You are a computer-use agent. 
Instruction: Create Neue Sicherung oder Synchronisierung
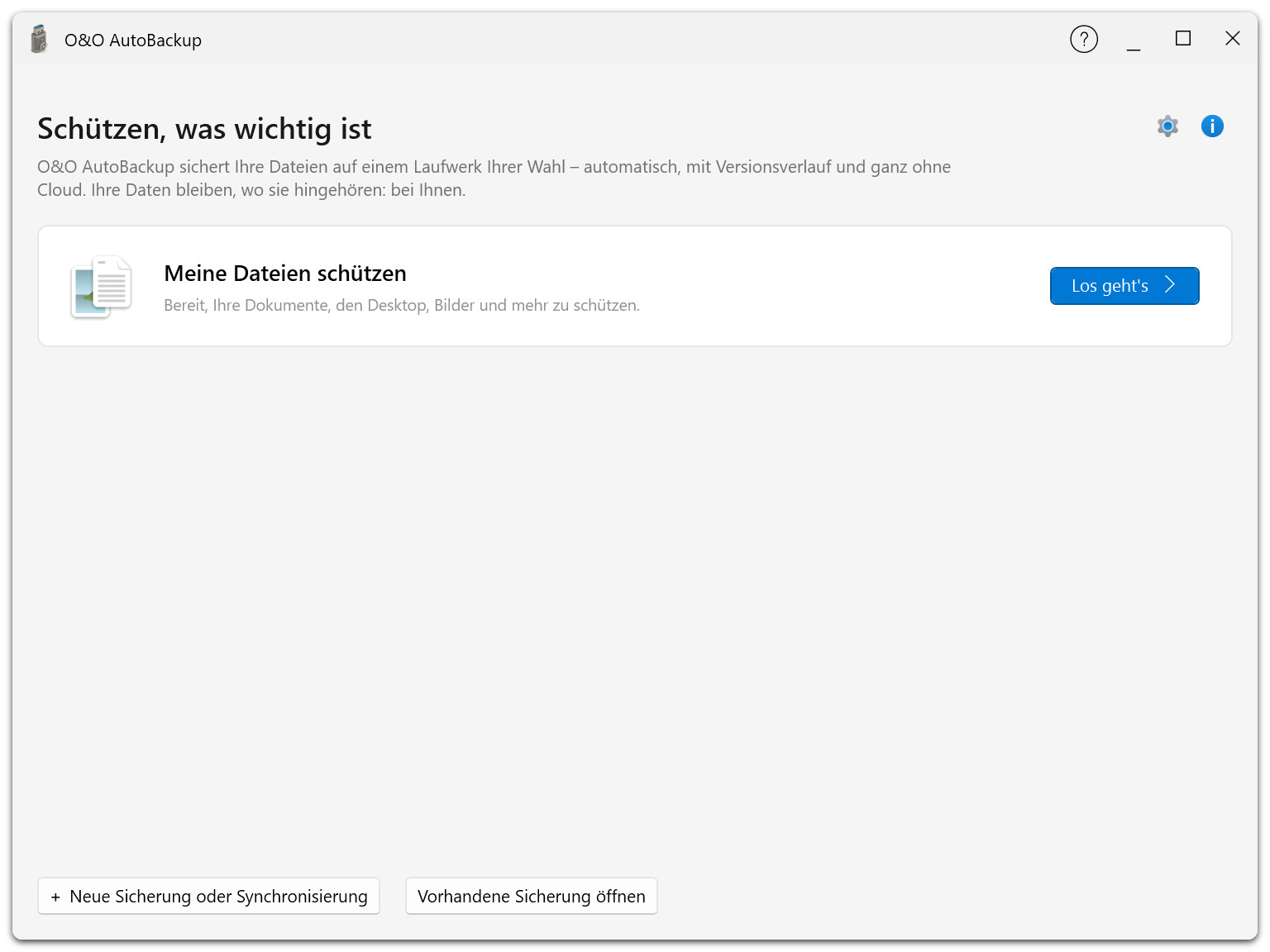209,897
